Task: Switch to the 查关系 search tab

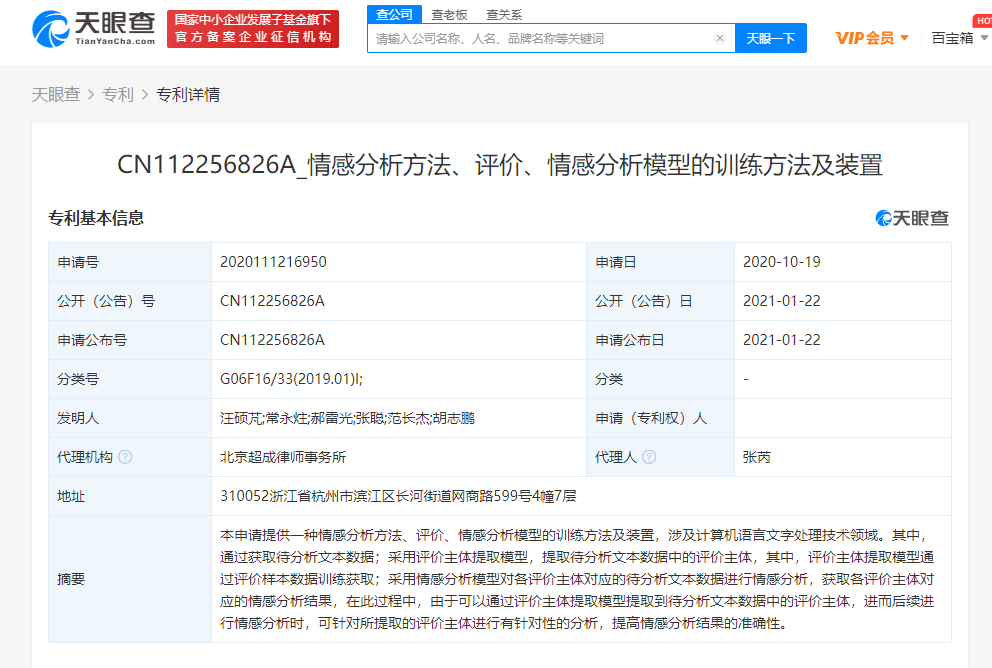Action: pyautogui.click(x=503, y=14)
